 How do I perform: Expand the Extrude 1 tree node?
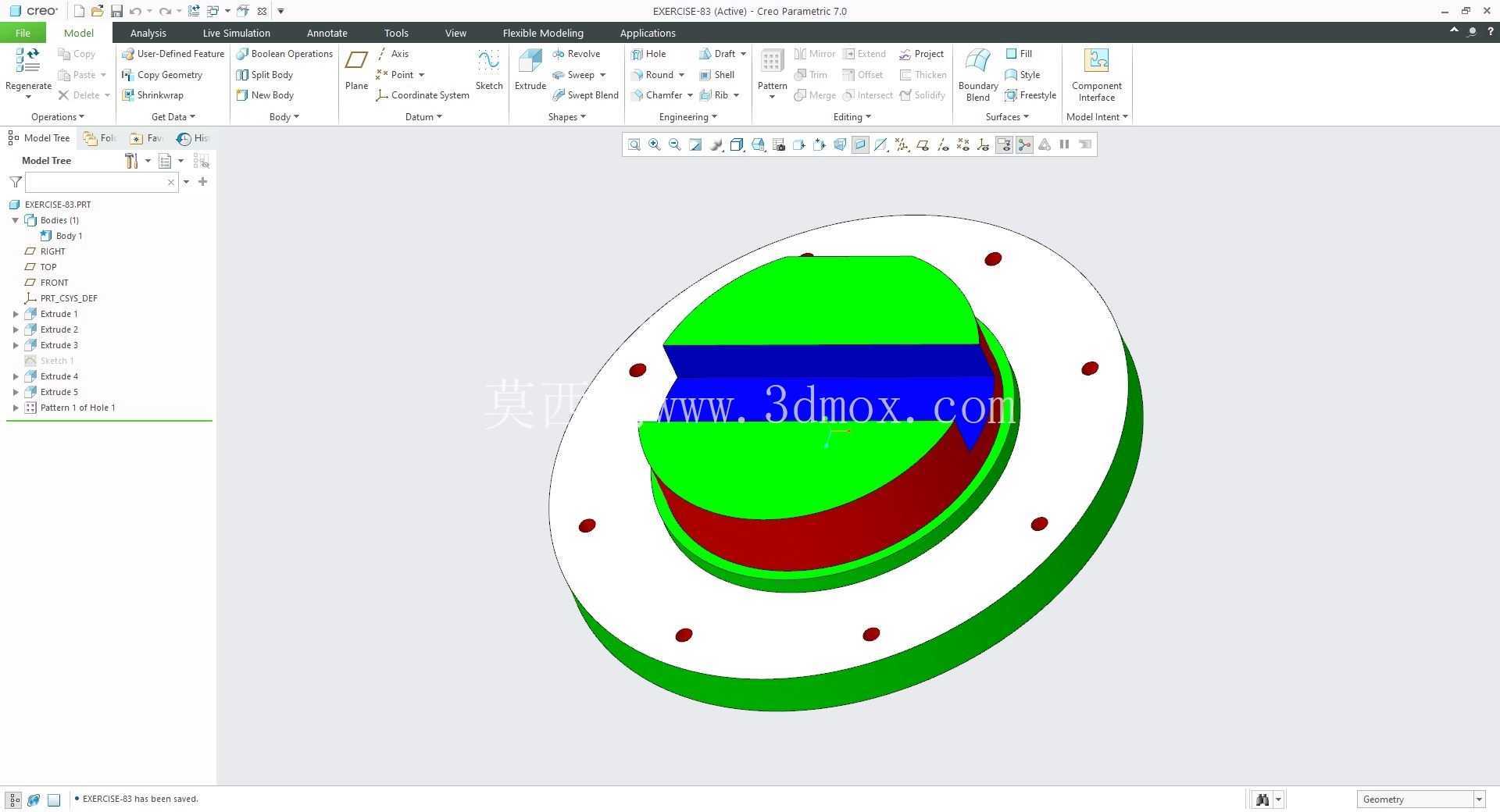(16, 314)
